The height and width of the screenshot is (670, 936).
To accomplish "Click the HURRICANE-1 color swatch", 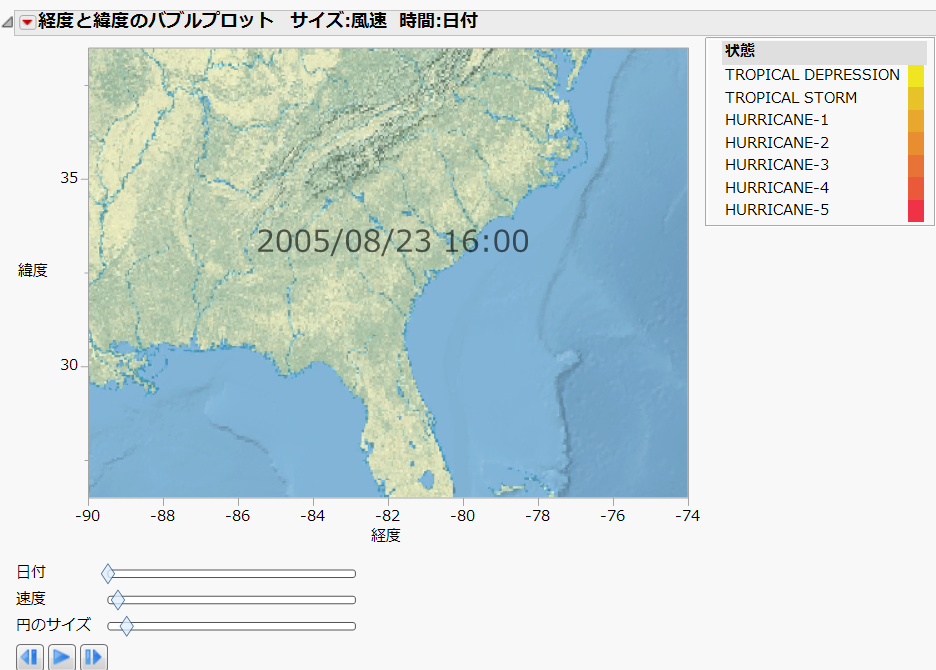I will click(915, 120).
